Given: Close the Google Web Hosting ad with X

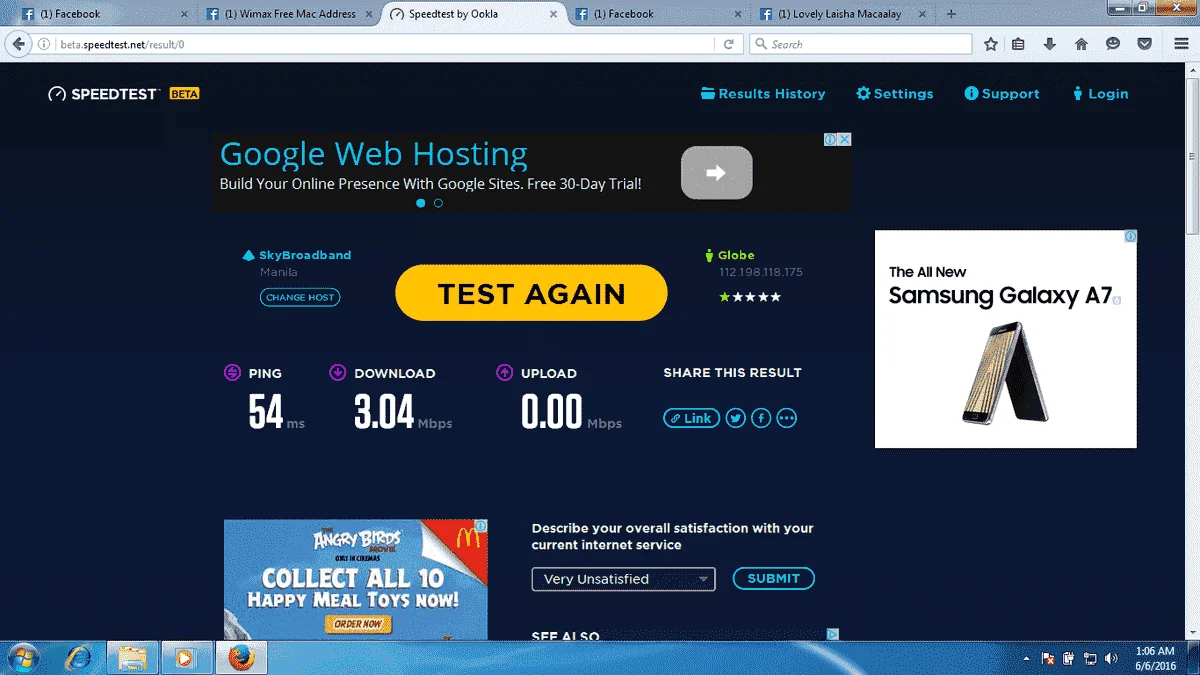Looking at the screenshot, I should point(844,139).
